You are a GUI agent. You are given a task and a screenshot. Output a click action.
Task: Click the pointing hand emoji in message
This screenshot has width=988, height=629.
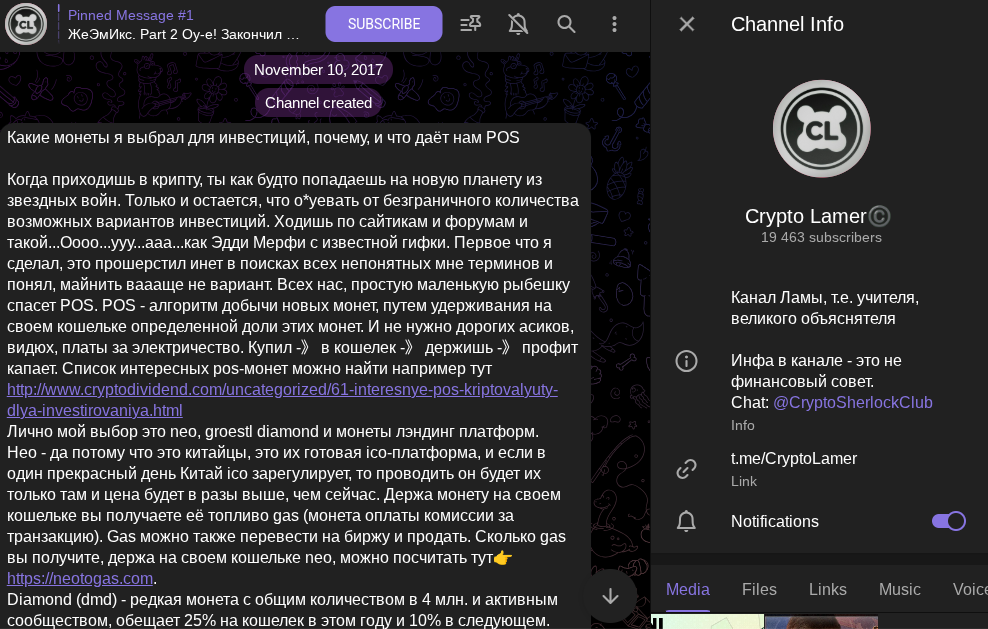(503, 558)
